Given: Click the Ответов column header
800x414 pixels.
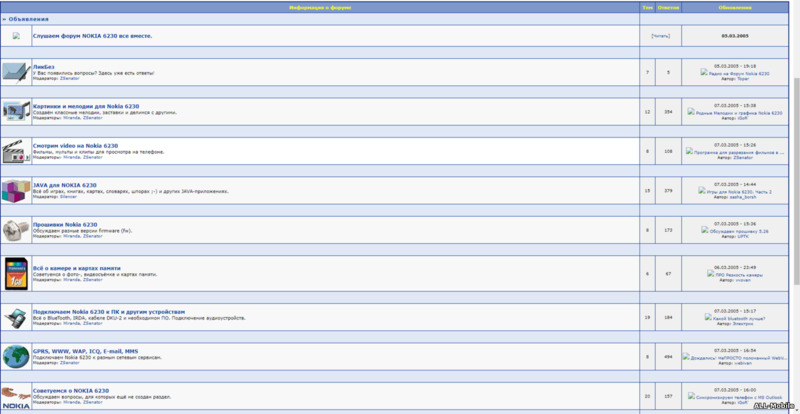Looking at the screenshot, I should (668, 8).
